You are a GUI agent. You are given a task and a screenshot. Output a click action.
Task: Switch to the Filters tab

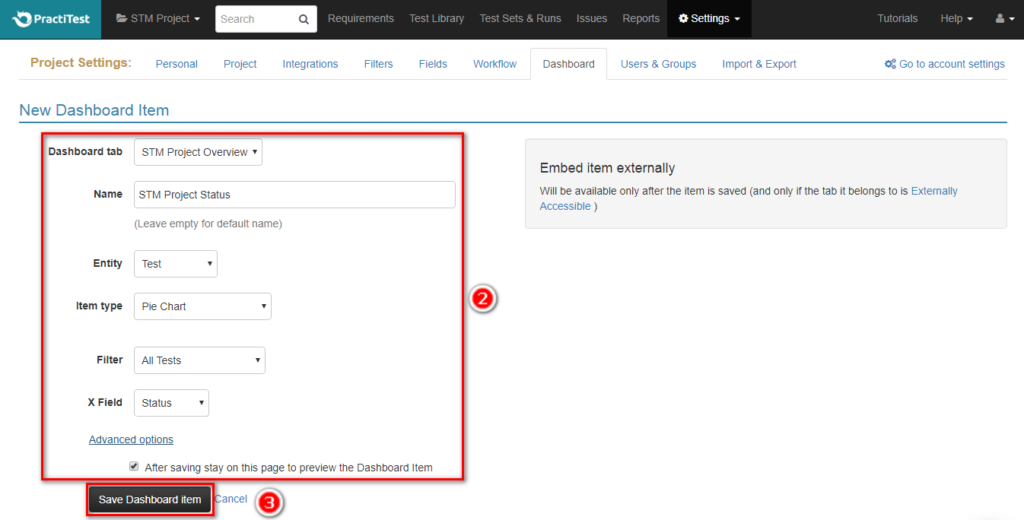pos(378,64)
